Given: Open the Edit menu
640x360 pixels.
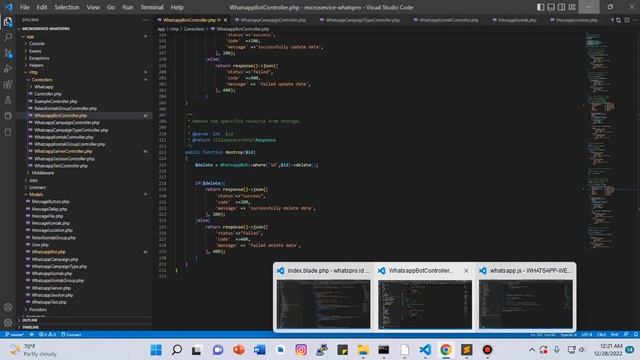Looking at the screenshot, I should [42, 7].
